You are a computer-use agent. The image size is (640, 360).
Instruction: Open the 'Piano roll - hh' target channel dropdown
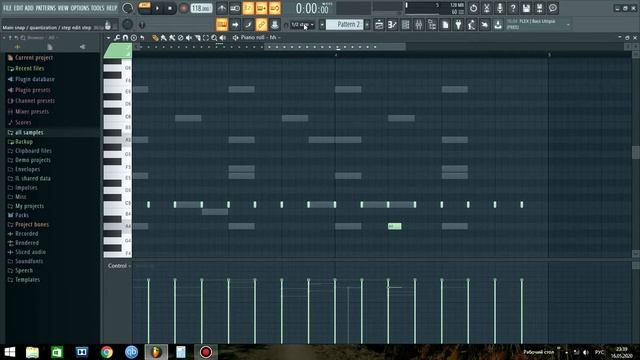click(260, 38)
